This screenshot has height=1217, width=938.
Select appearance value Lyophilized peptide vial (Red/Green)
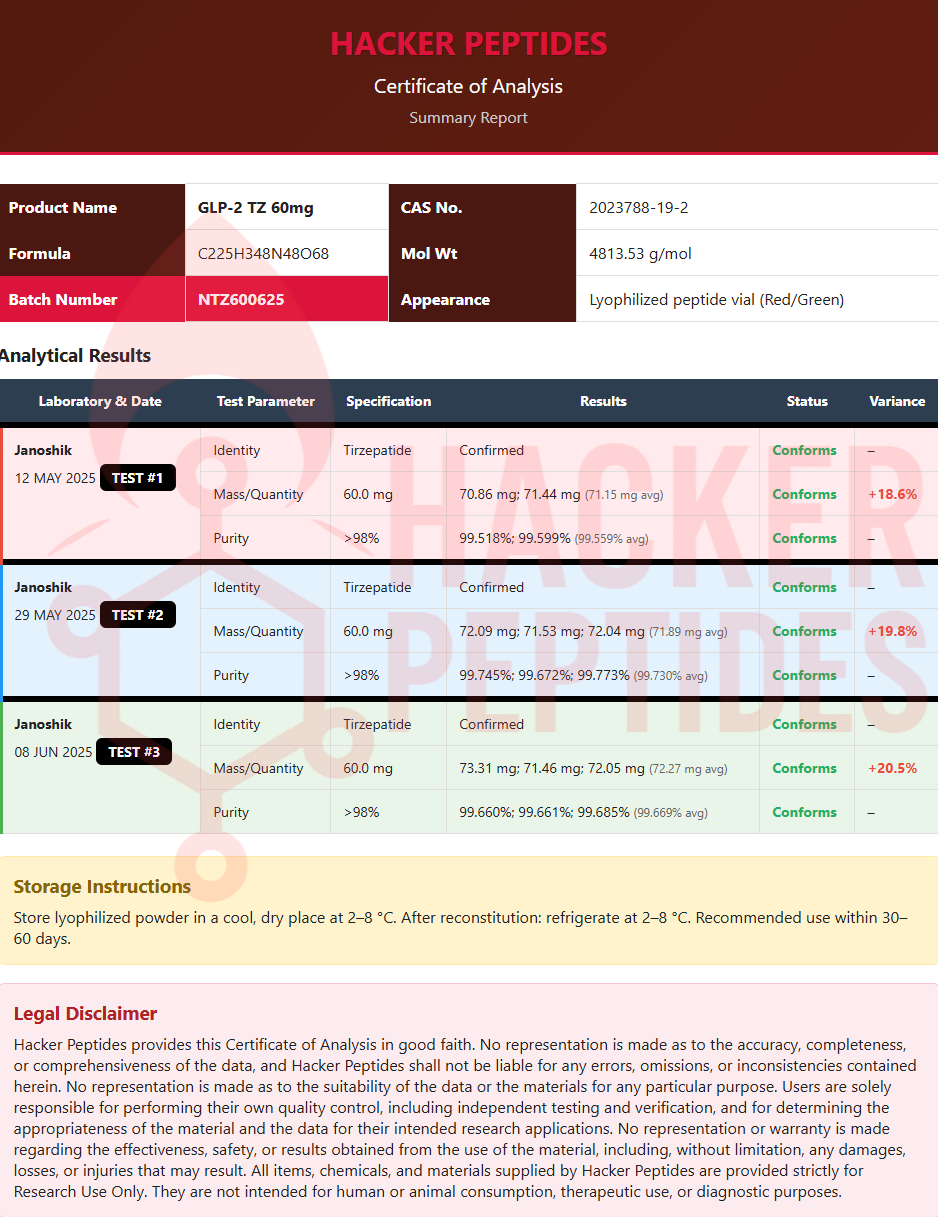(x=717, y=300)
